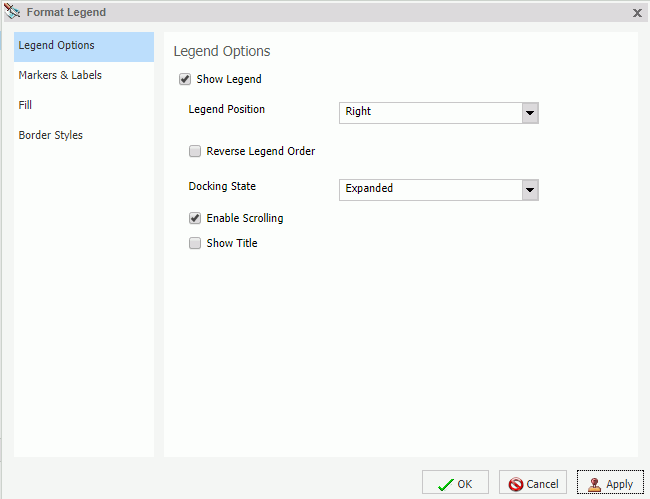This screenshot has height=499, width=650.
Task: Expand the Legend Position dropdown arrow
Action: [530, 113]
